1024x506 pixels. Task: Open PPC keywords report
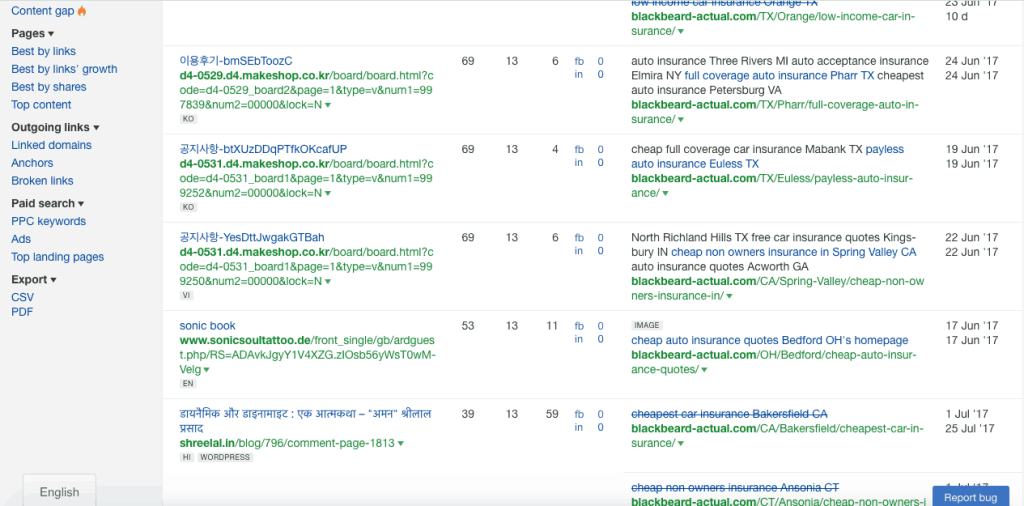tap(48, 221)
